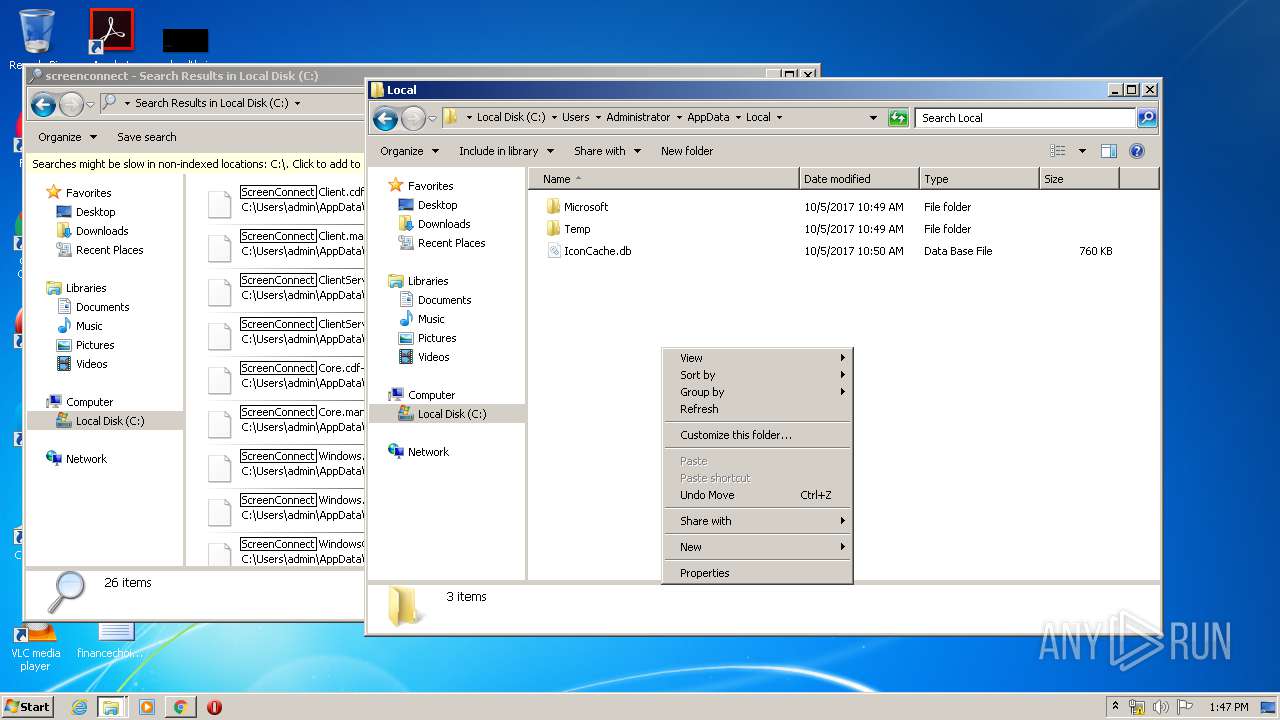Select Downloads in Local window navigation pane
Image resolution: width=1280 pixels, height=720 pixels.
click(x=444, y=224)
